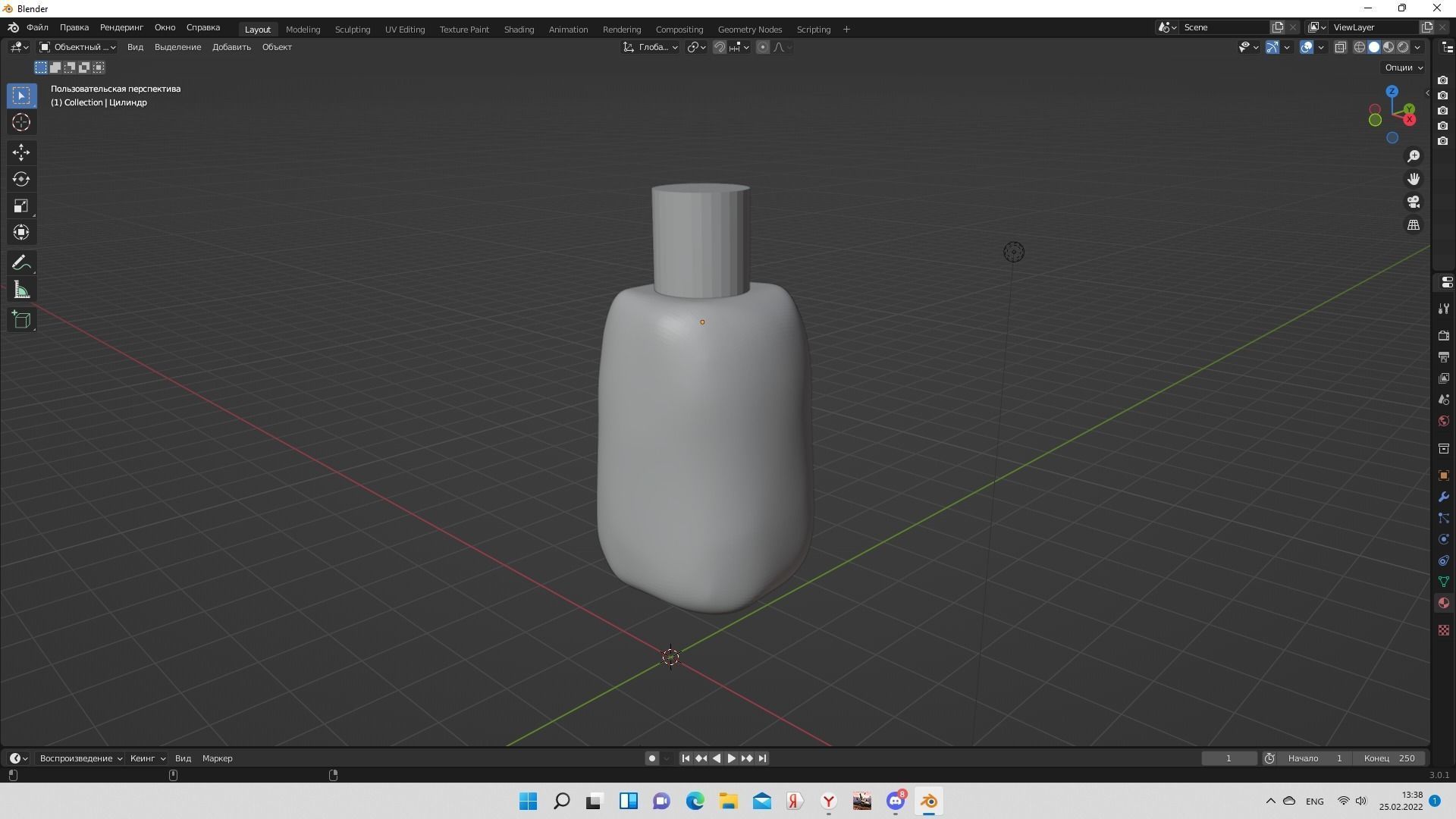Image resolution: width=1456 pixels, height=819 pixels.
Task: Open Microsoft Edge from the taskbar
Action: tap(695, 801)
